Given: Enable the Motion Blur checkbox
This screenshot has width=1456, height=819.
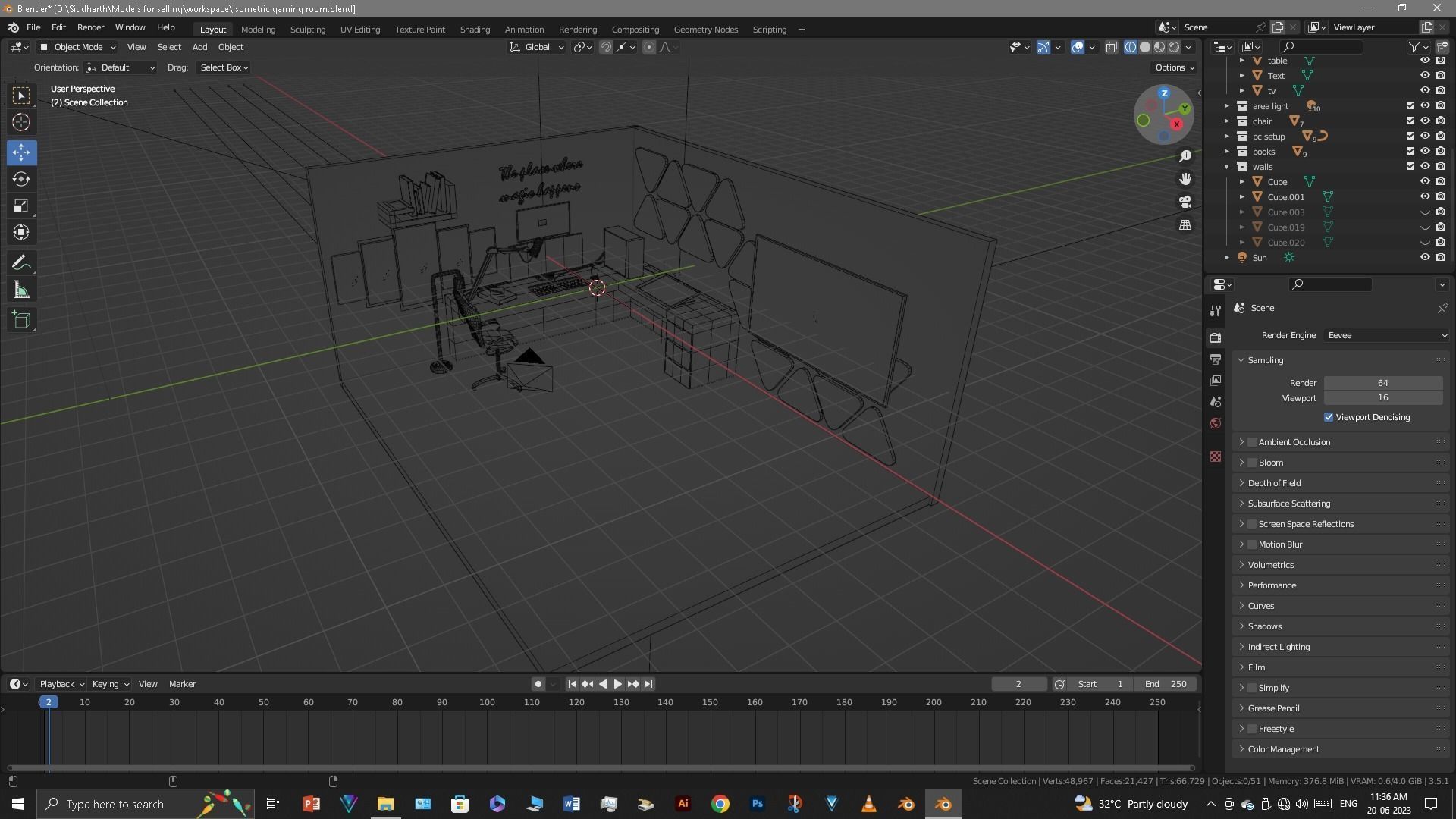Looking at the screenshot, I should point(1252,544).
